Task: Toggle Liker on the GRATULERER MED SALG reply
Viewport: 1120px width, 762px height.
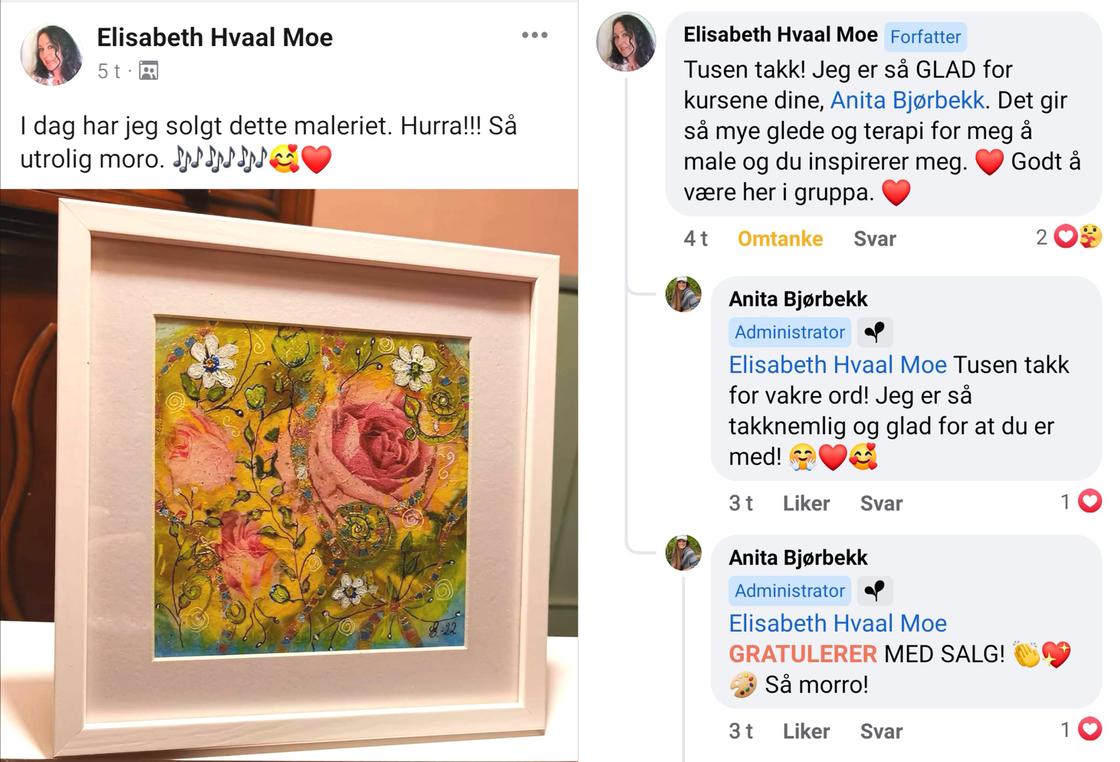Action: coord(806,731)
